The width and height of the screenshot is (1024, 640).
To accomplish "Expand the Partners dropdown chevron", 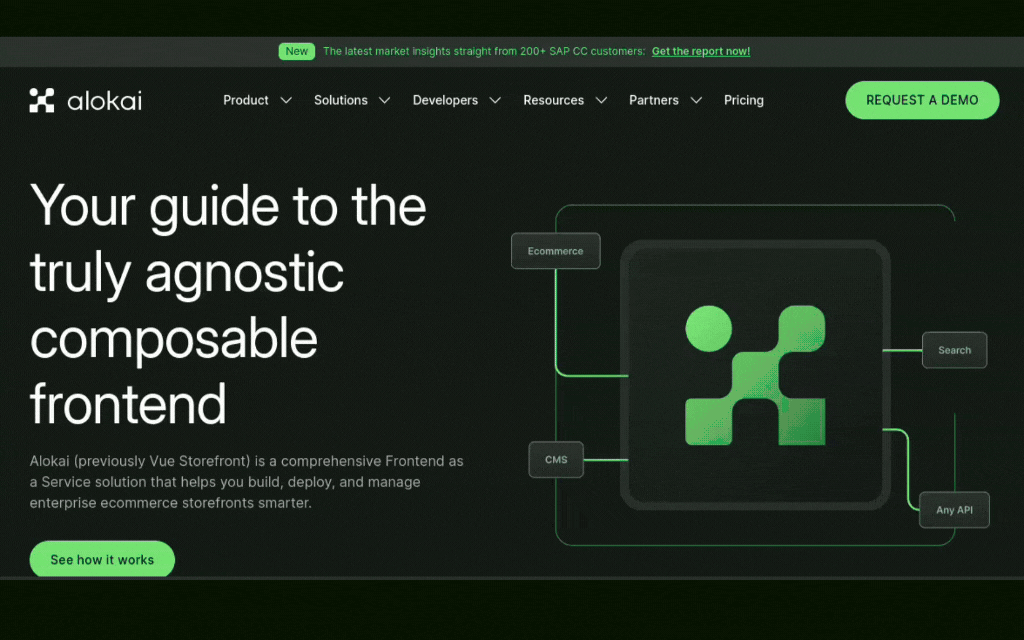I will tap(696, 100).
